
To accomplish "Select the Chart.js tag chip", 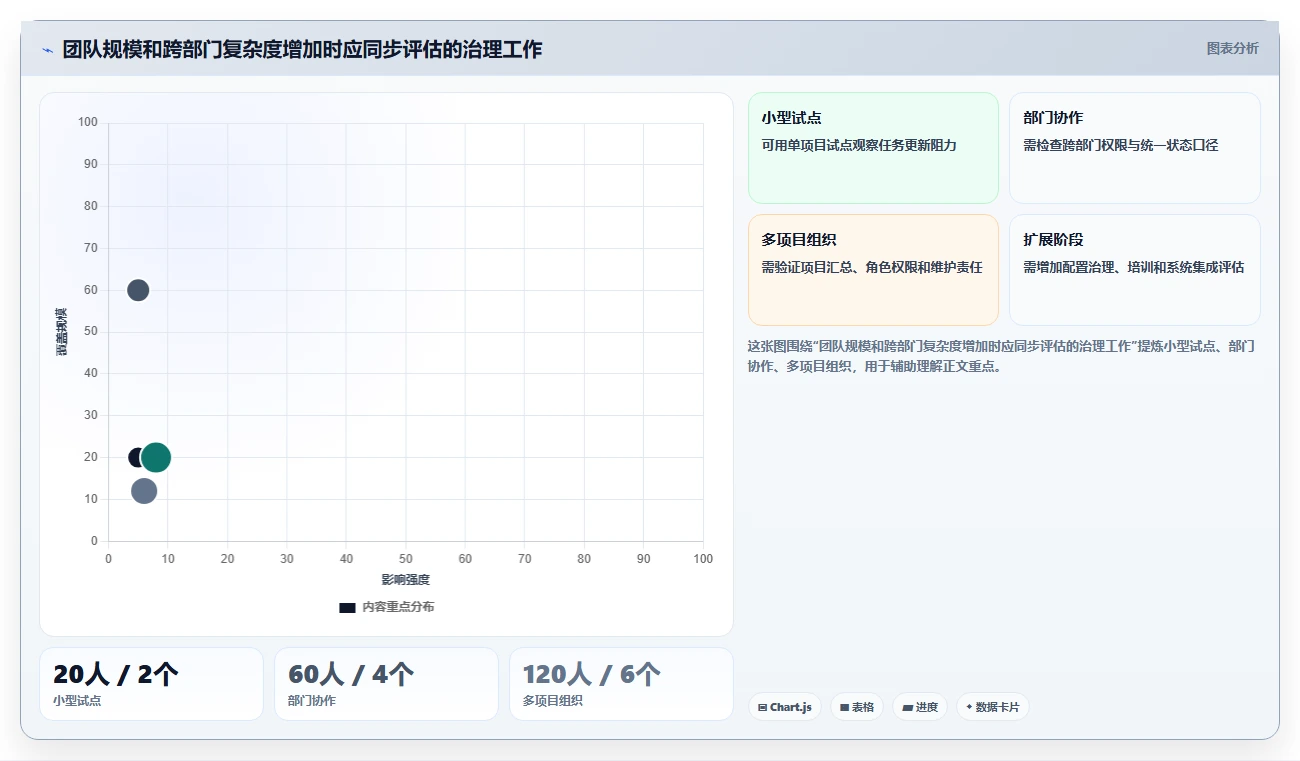I will tap(785, 707).
